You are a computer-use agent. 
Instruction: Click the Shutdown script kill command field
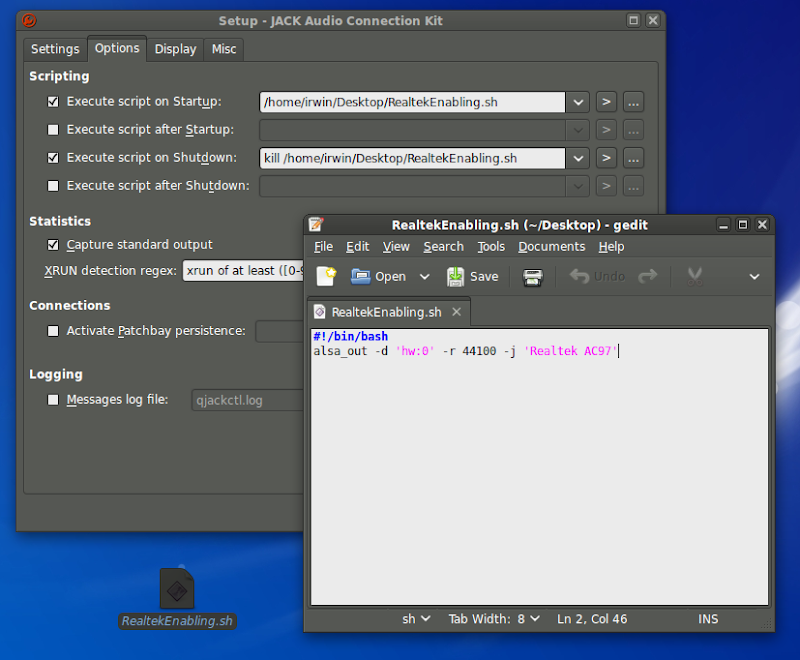[x=412, y=158]
